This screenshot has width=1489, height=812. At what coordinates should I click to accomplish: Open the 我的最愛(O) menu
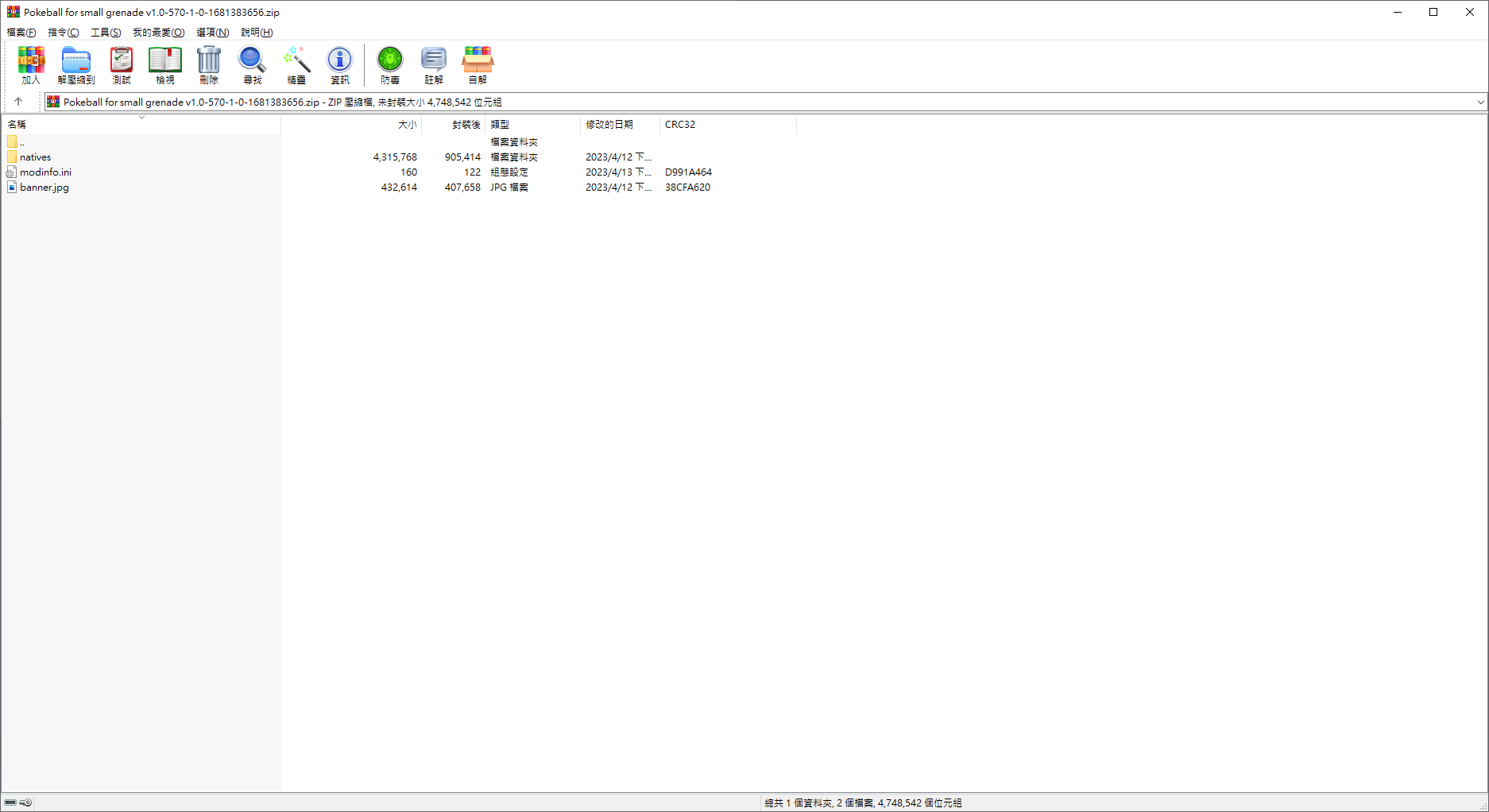pos(158,33)
